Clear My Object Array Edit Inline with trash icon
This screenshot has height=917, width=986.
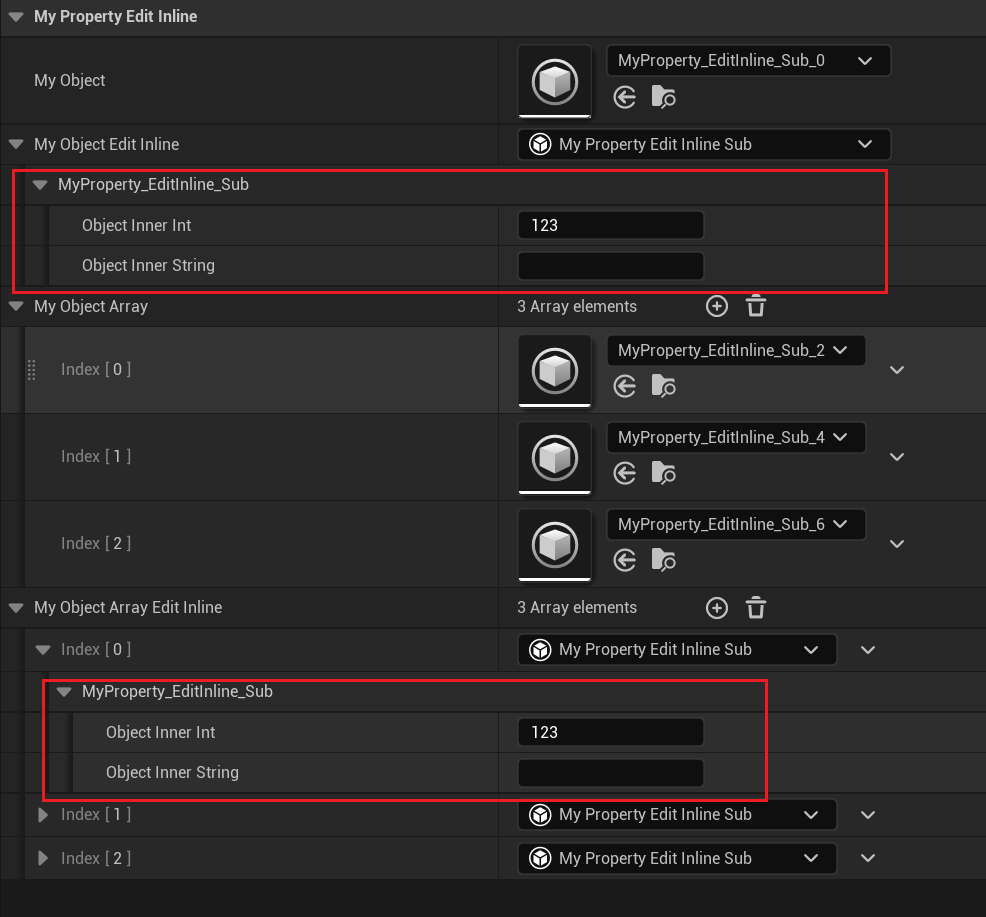pyautogui.click(x=756, y=607)
